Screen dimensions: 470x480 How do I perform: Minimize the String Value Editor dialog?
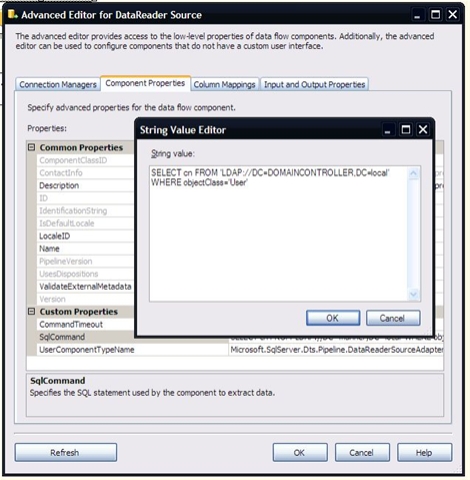coord(388,130)
